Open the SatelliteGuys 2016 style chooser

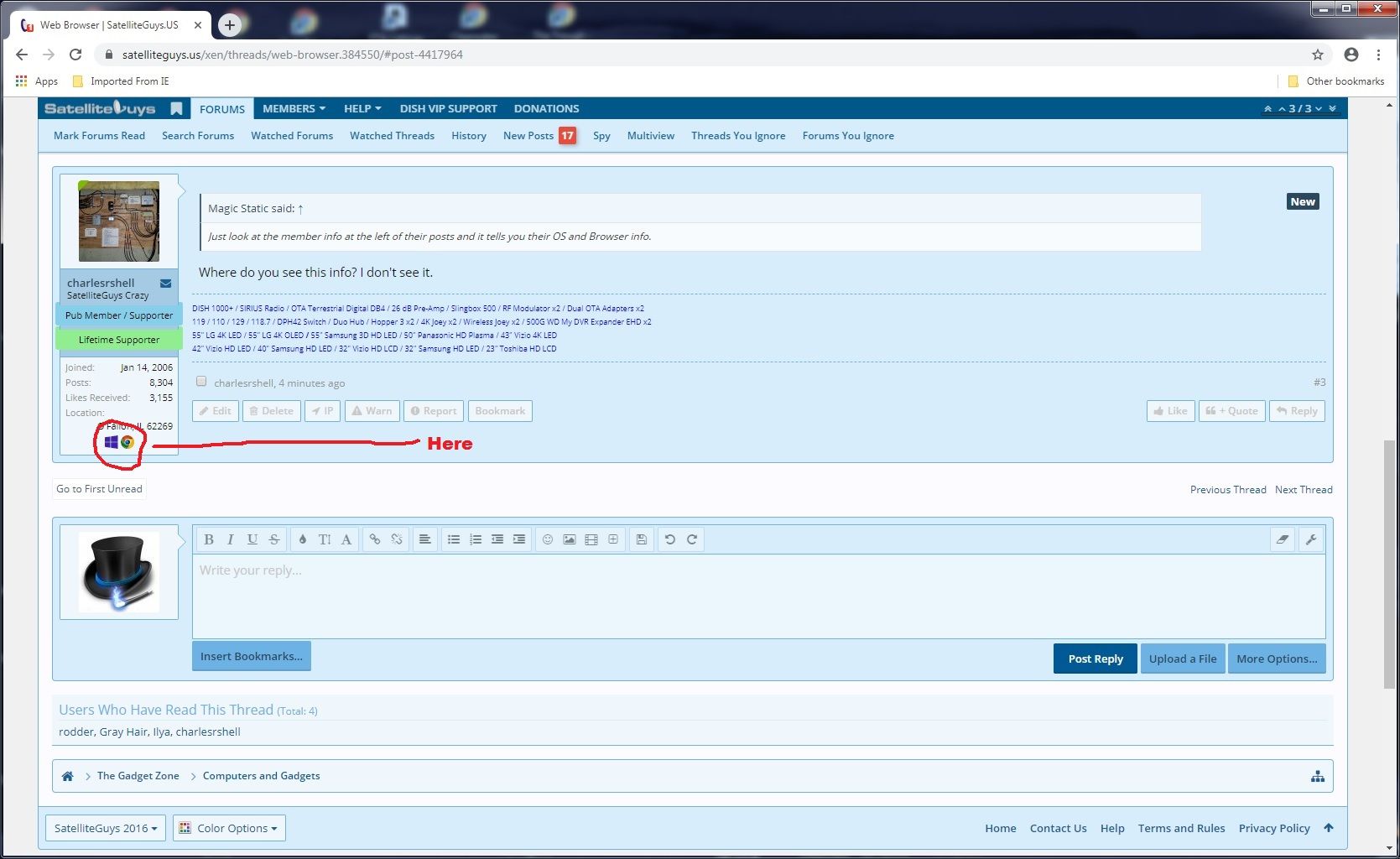pos(106,828)
